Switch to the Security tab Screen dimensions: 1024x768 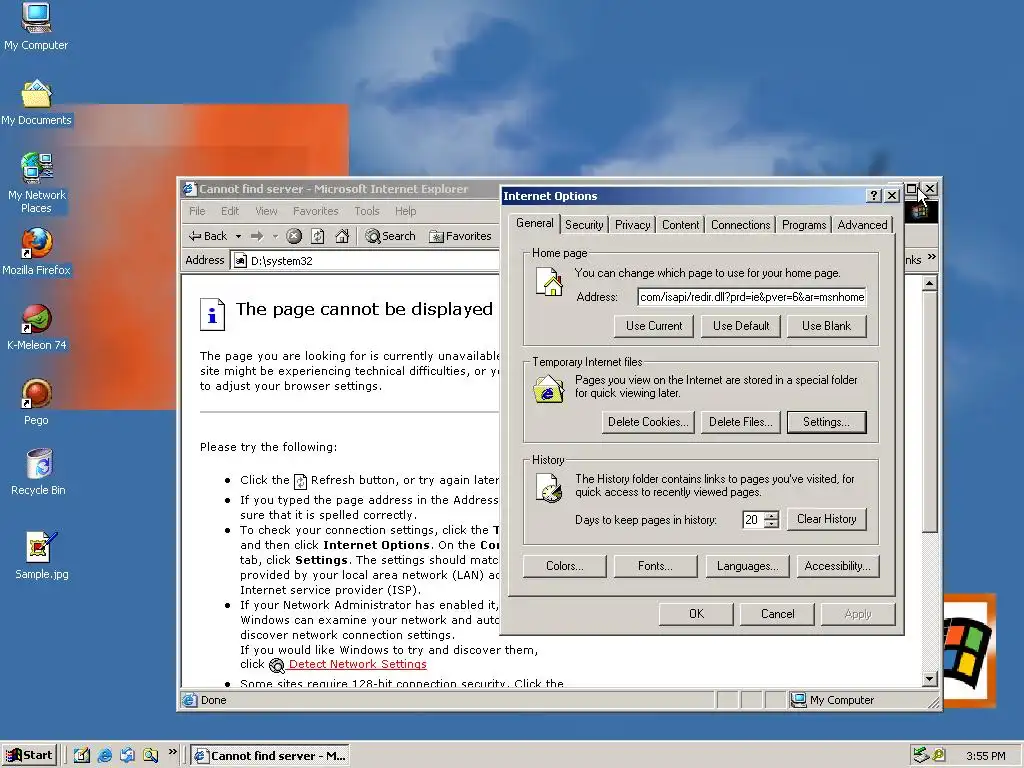pos(584,225)
